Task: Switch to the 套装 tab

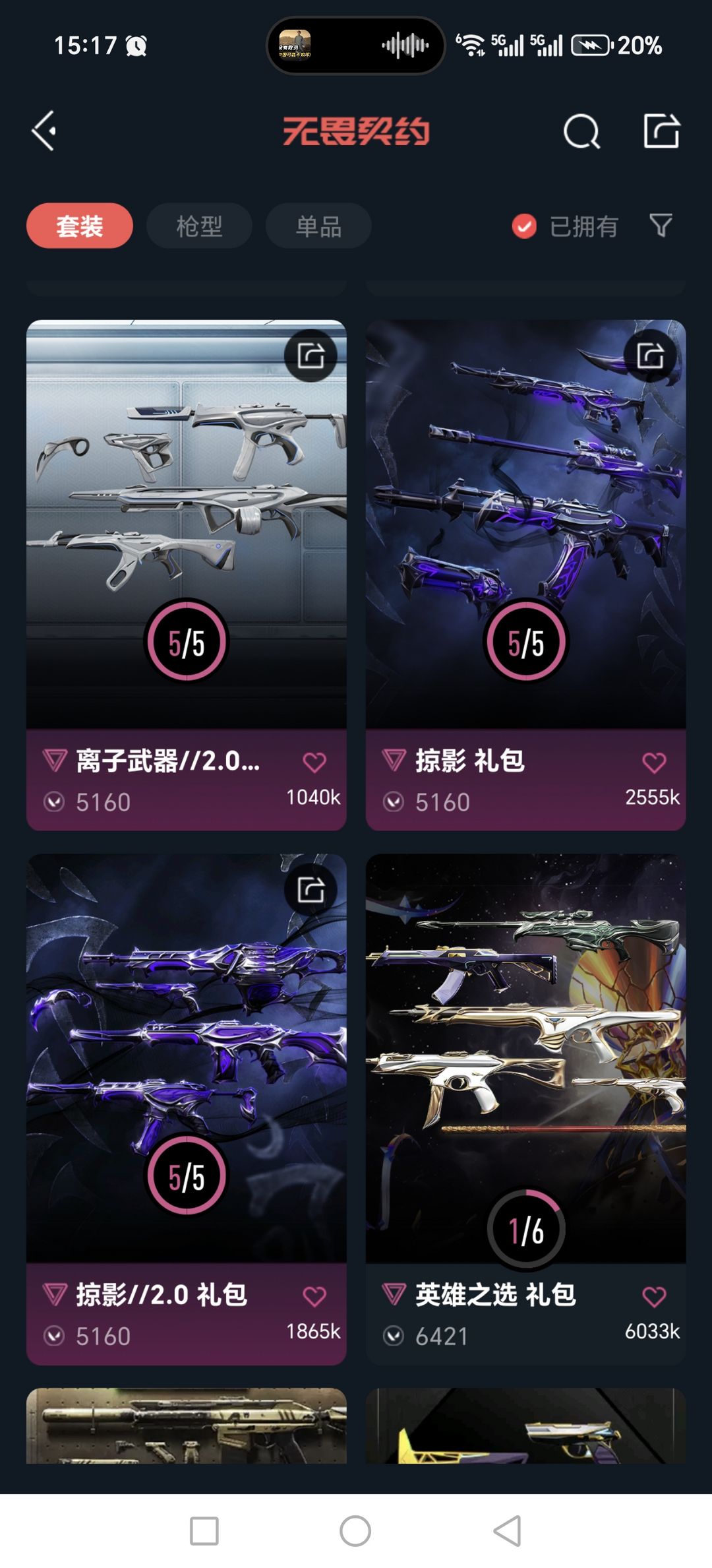Action: [80, 226]
